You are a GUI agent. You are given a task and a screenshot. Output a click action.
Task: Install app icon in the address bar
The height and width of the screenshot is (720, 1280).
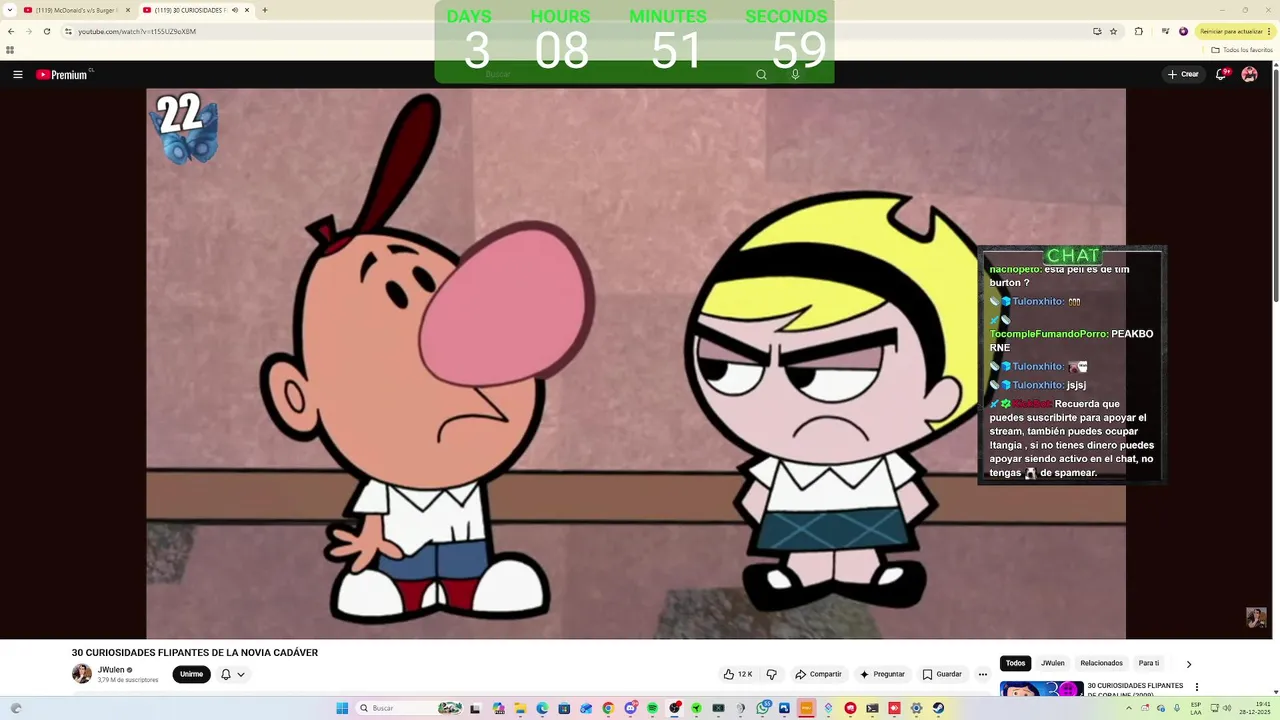pyautogui.click(x=1097, y=31)
